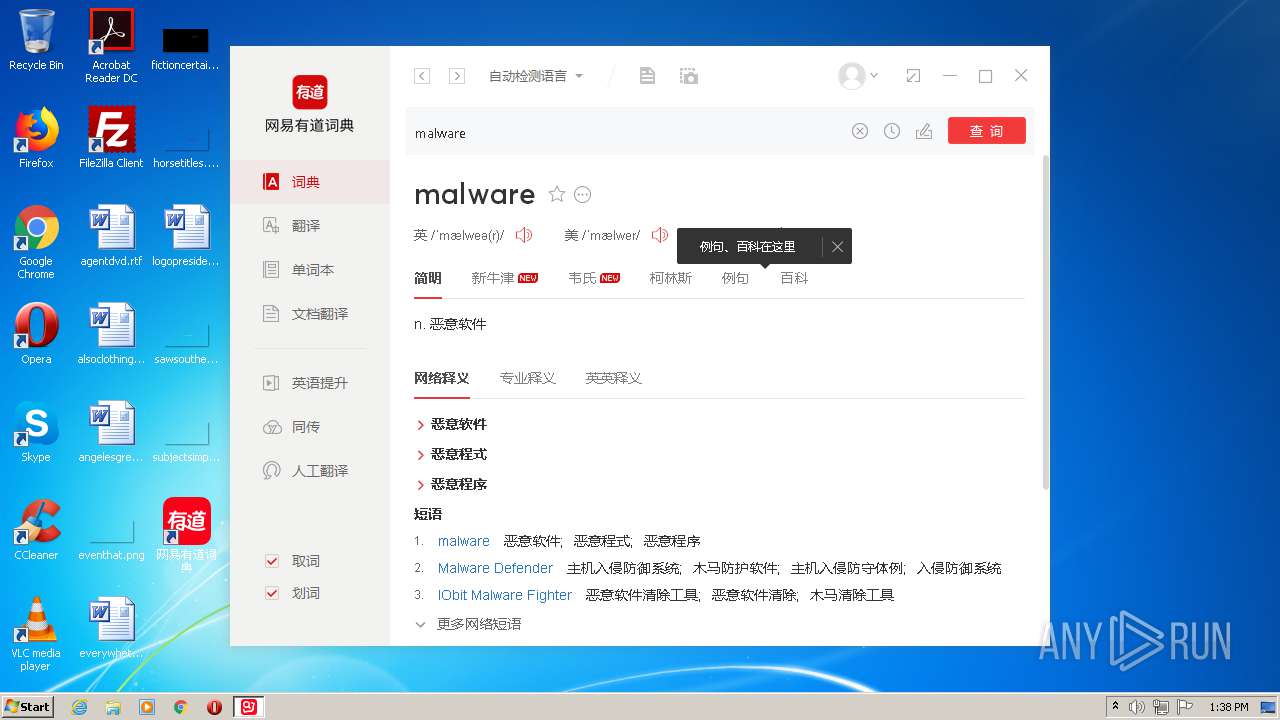Open the malware phrase link

click(x=464, y=541)
